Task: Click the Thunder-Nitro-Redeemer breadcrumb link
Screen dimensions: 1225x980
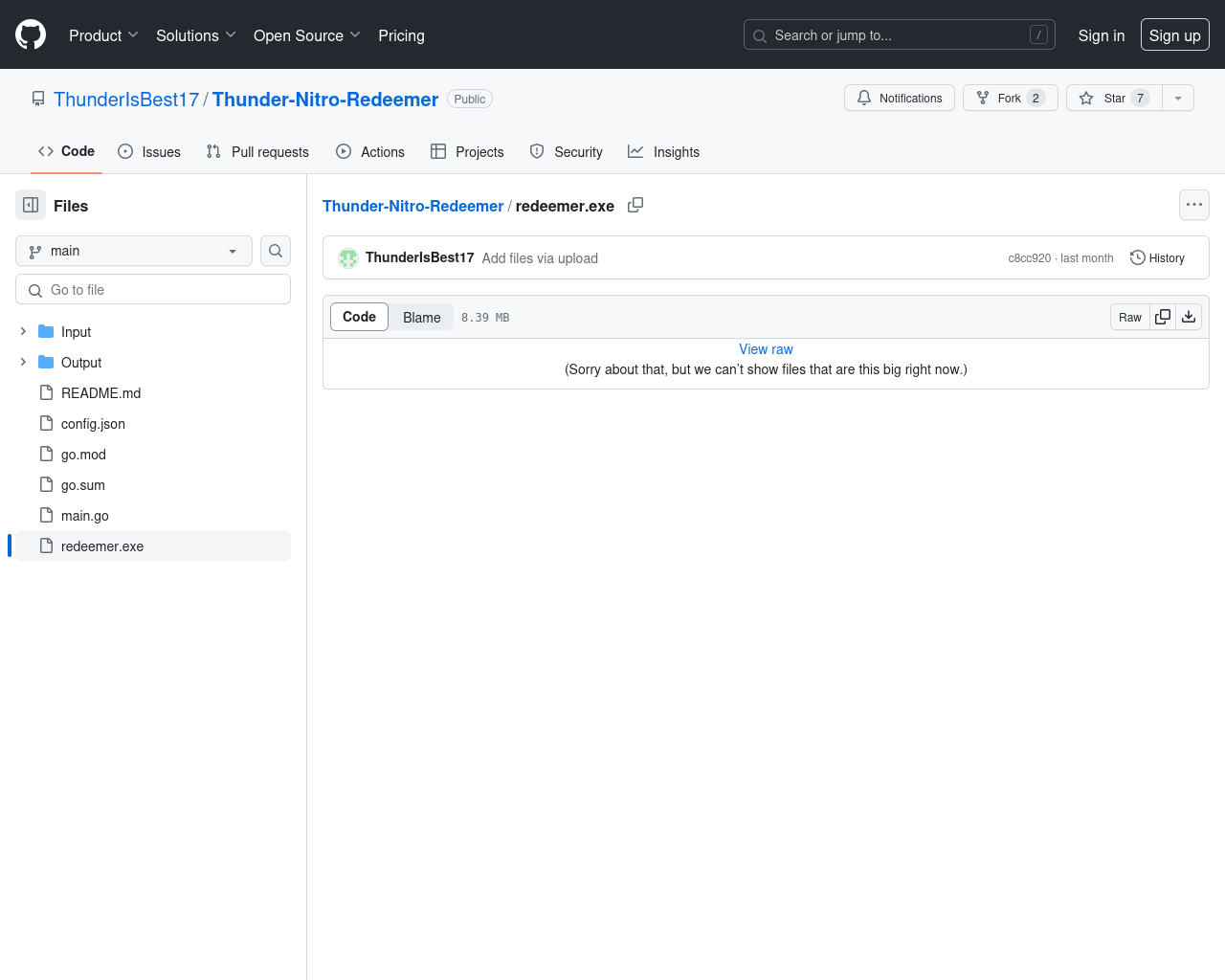Action: click(412, 206)
